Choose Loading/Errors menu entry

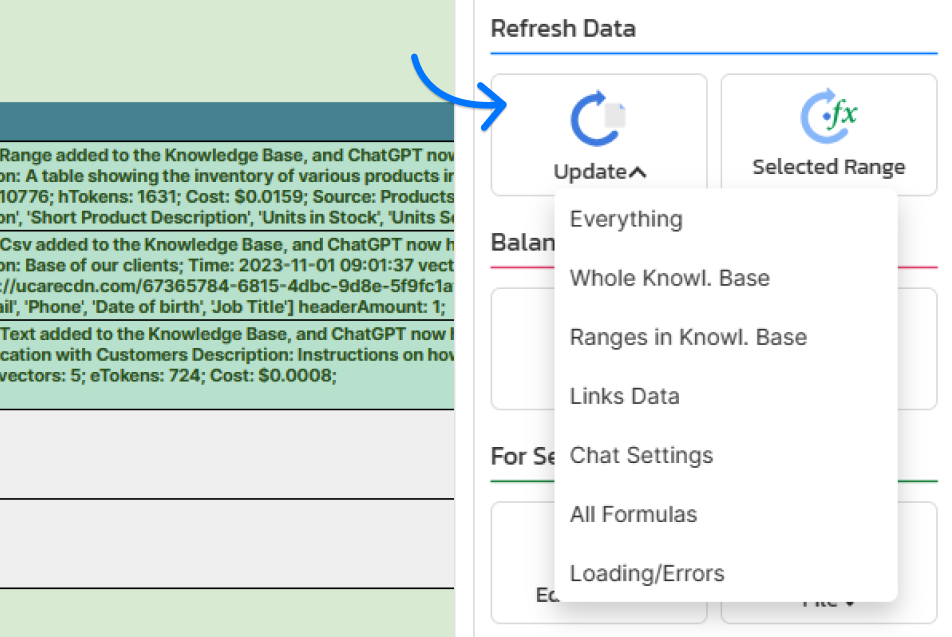click(647, 573)
